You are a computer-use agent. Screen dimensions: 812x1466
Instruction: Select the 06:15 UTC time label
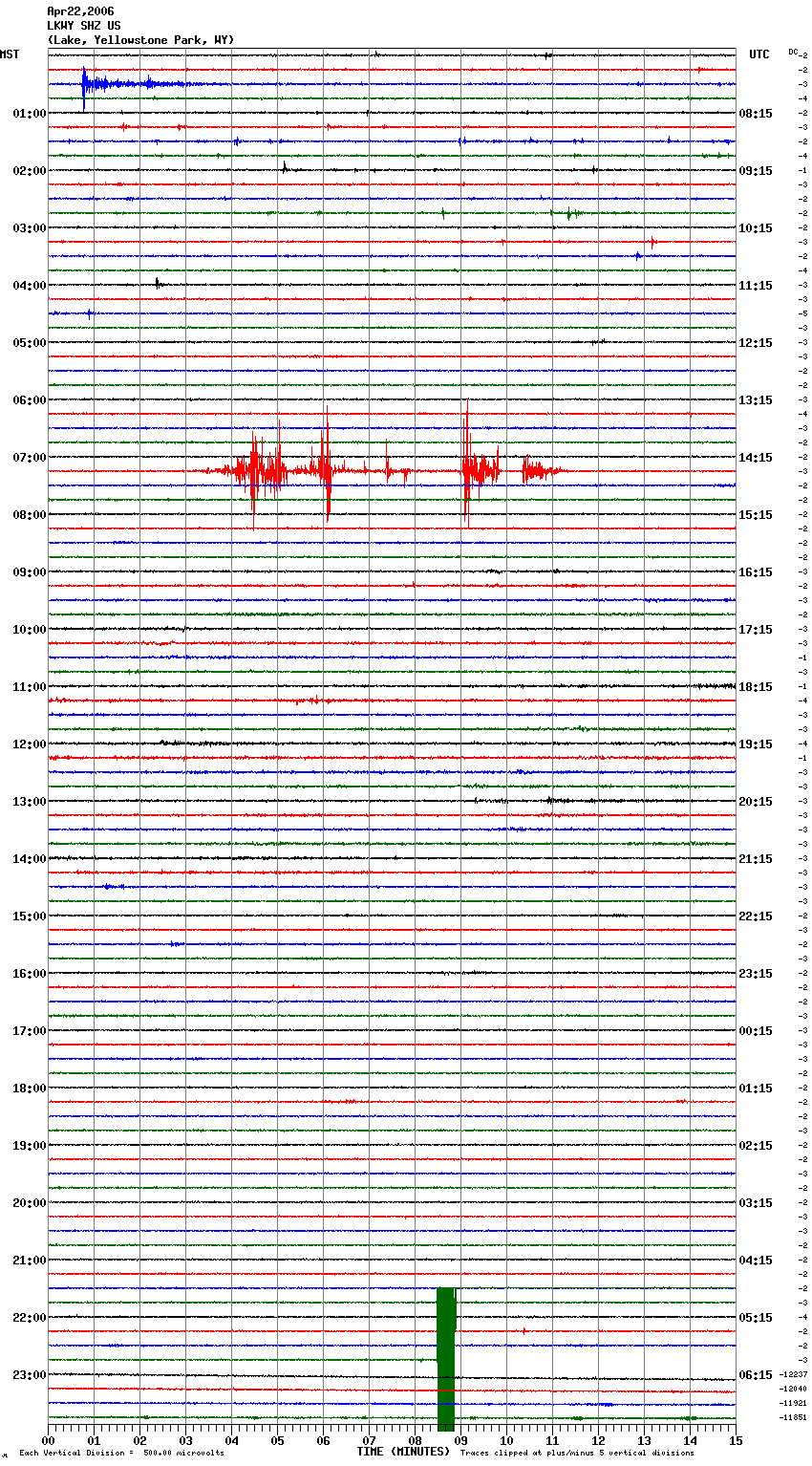coord(756,1375)
